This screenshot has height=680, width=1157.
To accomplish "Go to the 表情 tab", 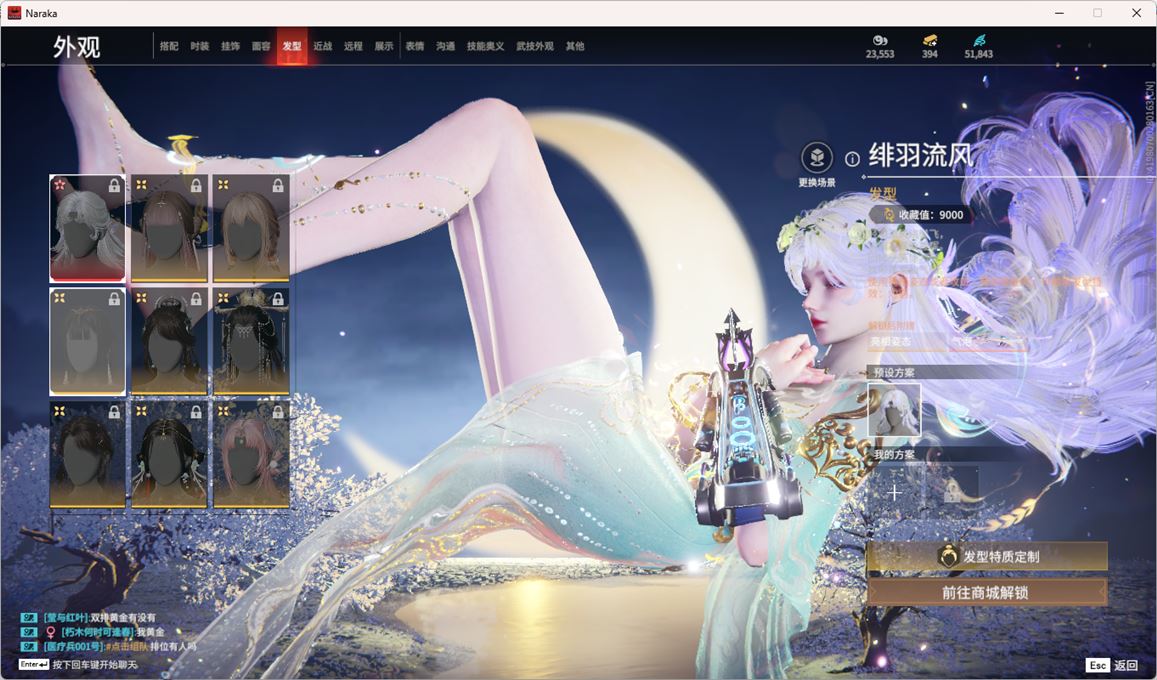I will point(415,46).
